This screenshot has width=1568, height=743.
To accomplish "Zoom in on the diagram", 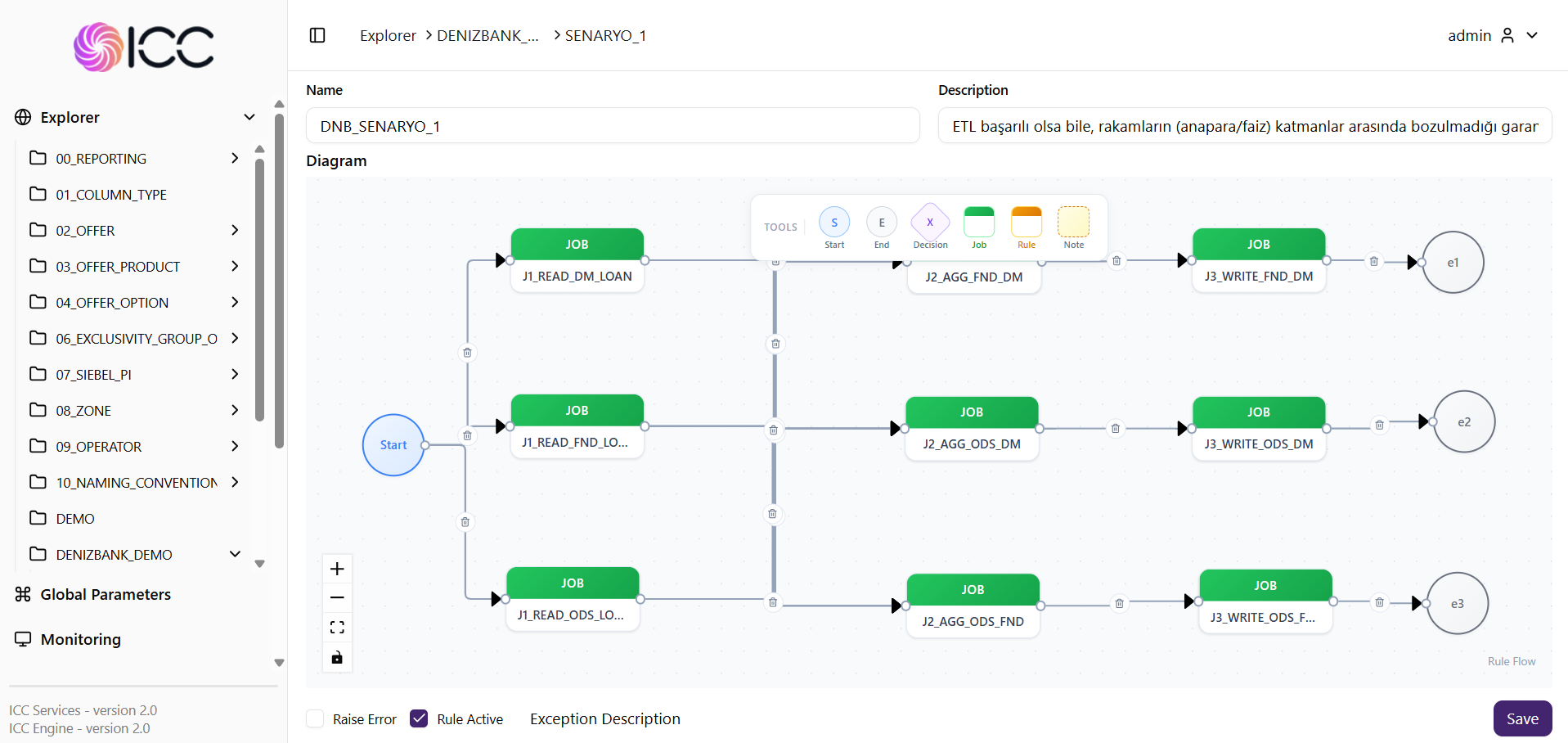I will point(337,569).
